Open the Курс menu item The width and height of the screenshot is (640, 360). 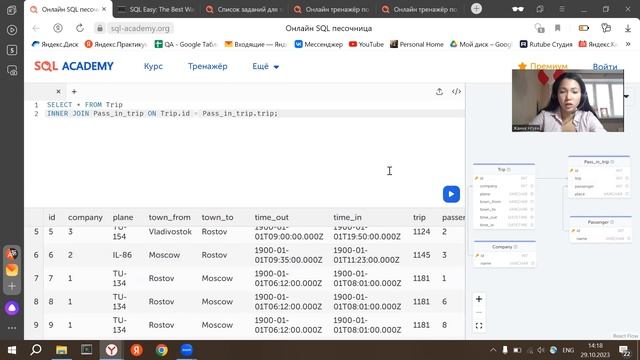point(153,66)
